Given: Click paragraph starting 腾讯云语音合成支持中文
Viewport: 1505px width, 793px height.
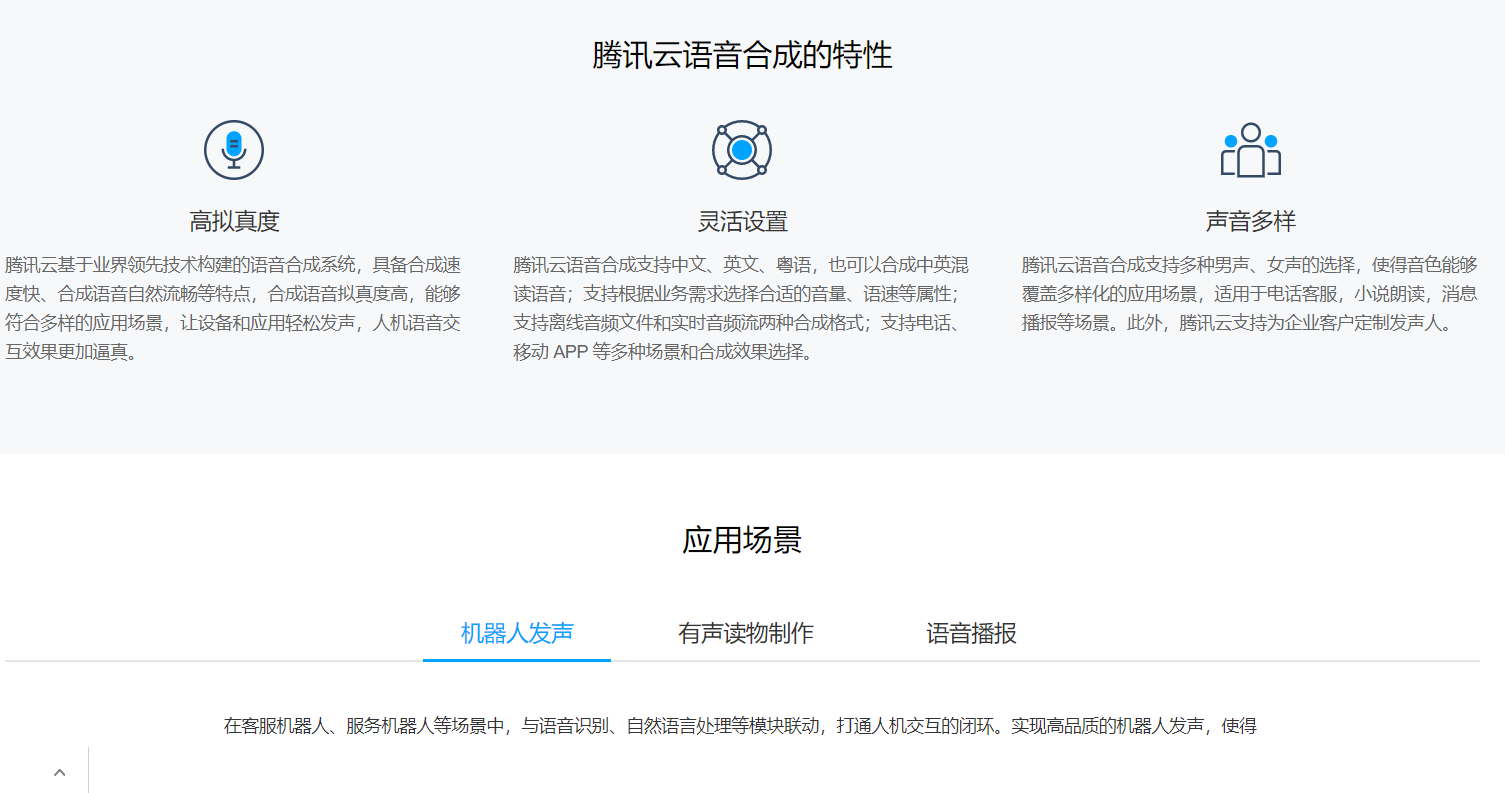Looking at the screenshot, I should click(742, 309).
